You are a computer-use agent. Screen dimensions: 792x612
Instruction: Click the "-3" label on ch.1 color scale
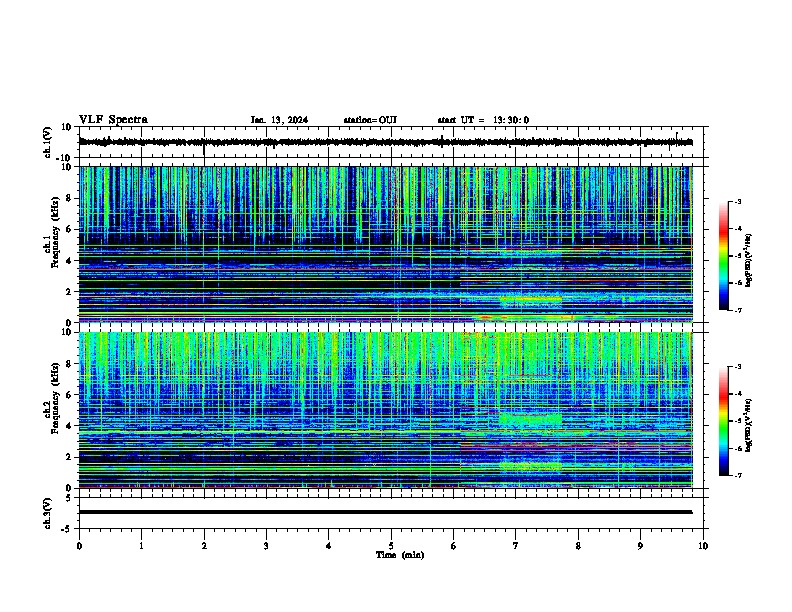(x=738, y=201)
